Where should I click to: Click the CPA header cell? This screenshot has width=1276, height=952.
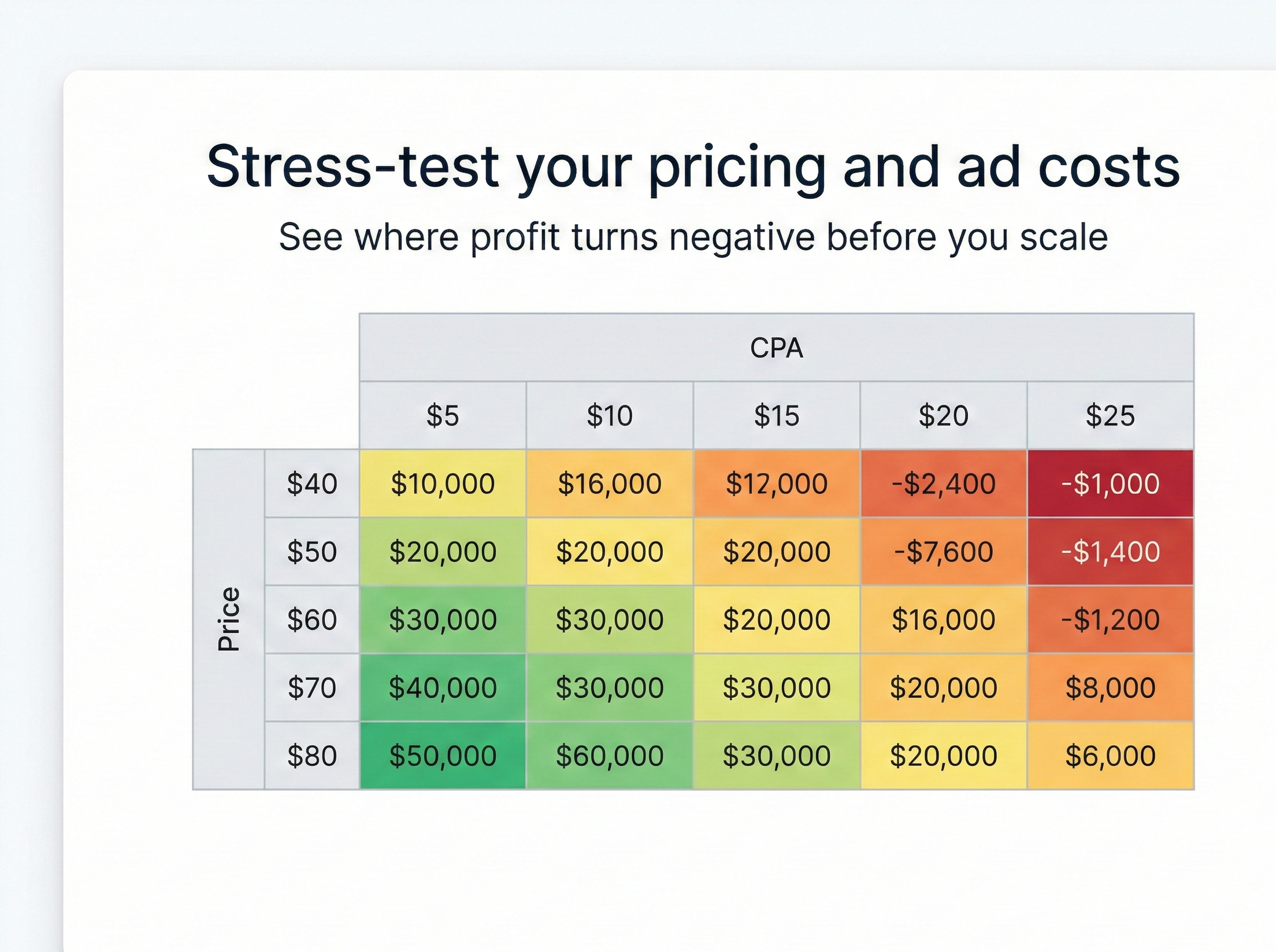pos(776,348)
